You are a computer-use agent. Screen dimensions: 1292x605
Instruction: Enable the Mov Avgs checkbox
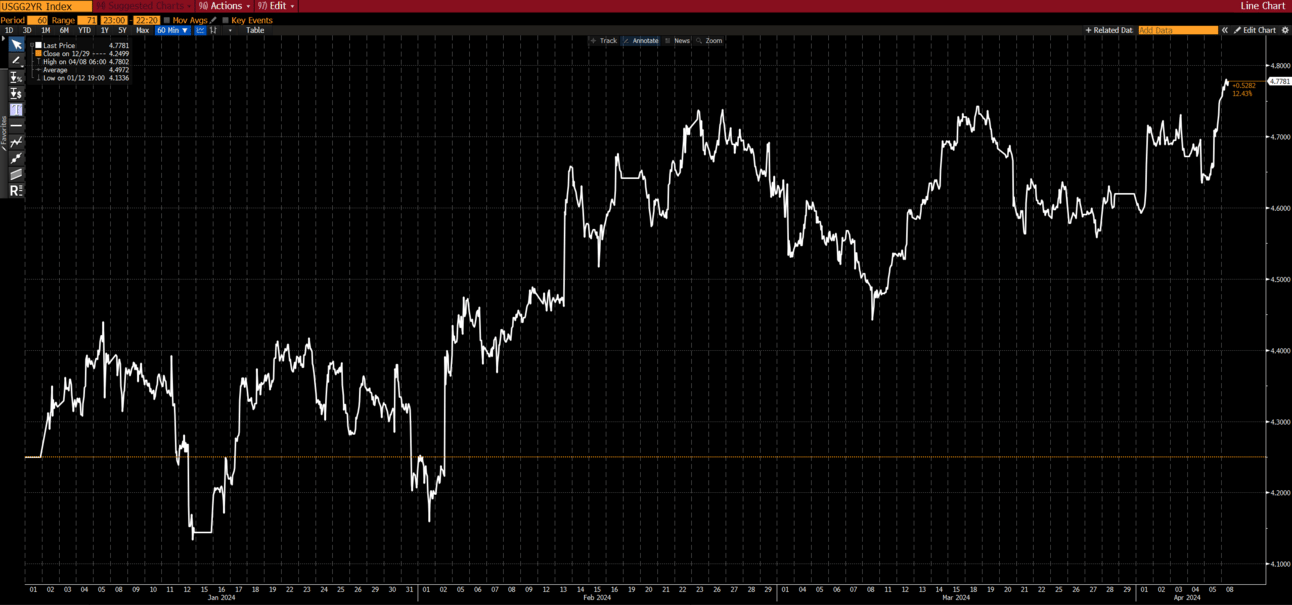(x=167, y=20)
